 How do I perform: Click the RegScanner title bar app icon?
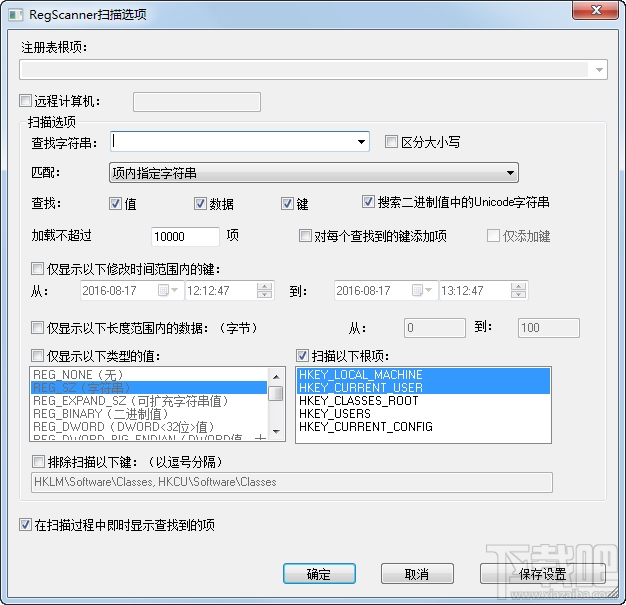coord(16,15)
